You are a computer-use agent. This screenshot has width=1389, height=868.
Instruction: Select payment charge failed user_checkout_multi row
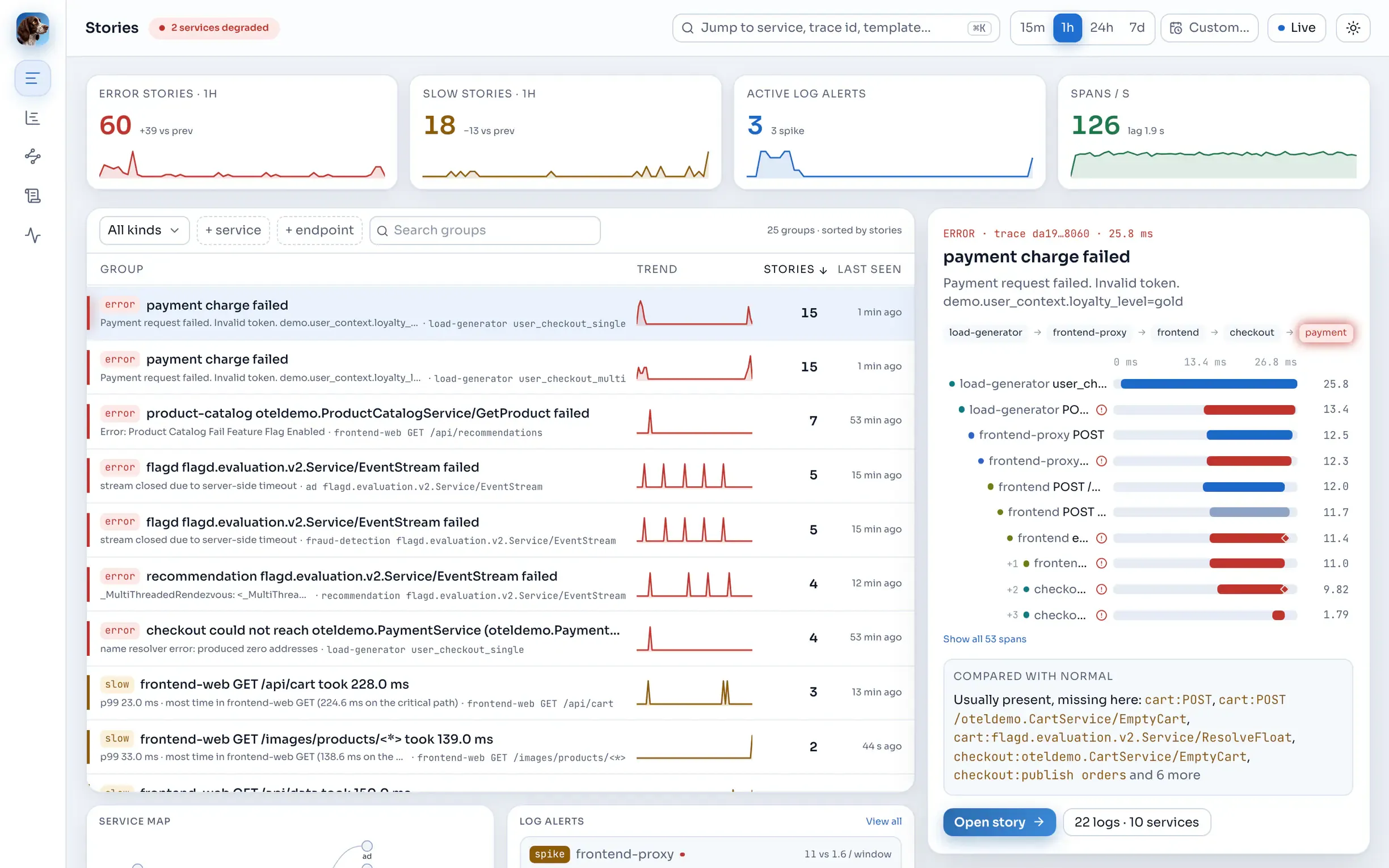(500, 368)
